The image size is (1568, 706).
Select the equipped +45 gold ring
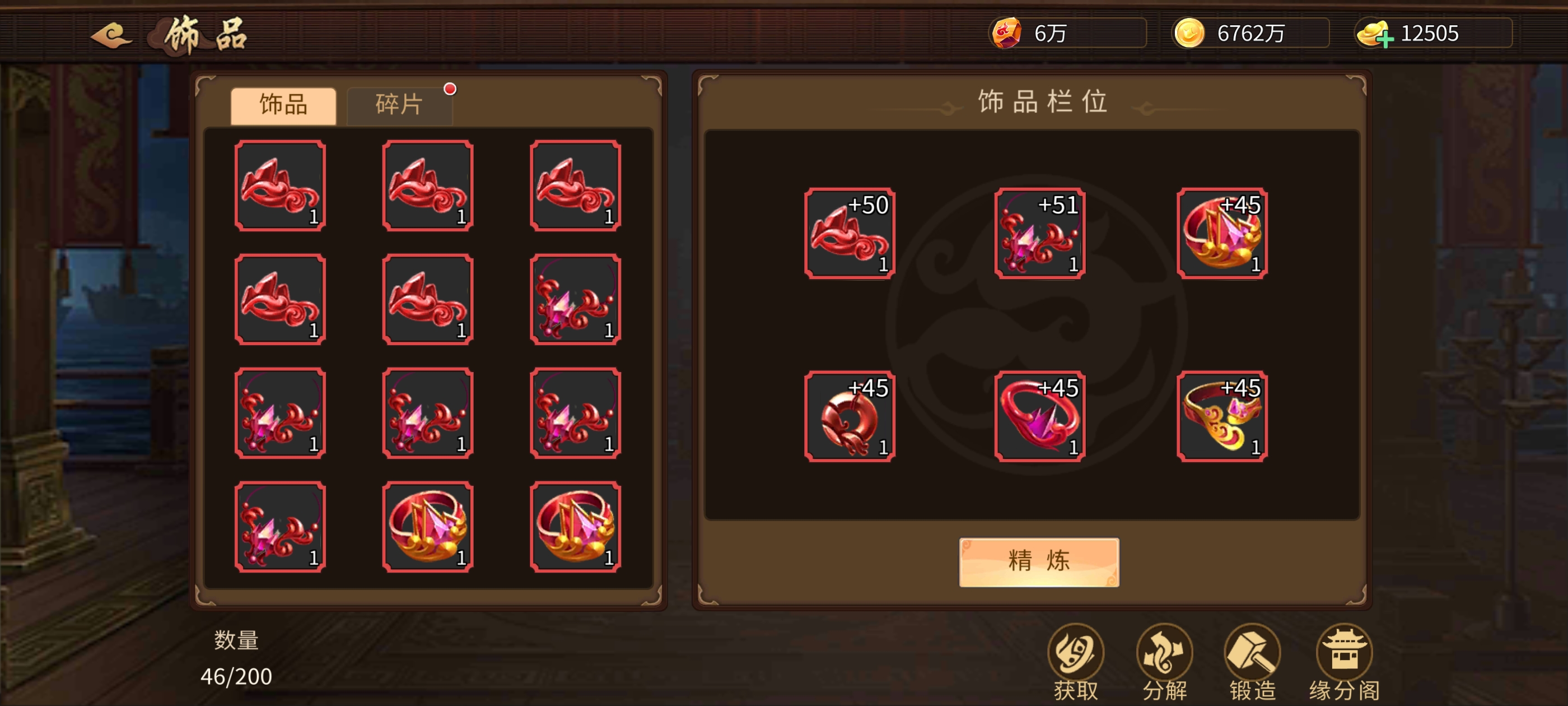point(1222,416)
